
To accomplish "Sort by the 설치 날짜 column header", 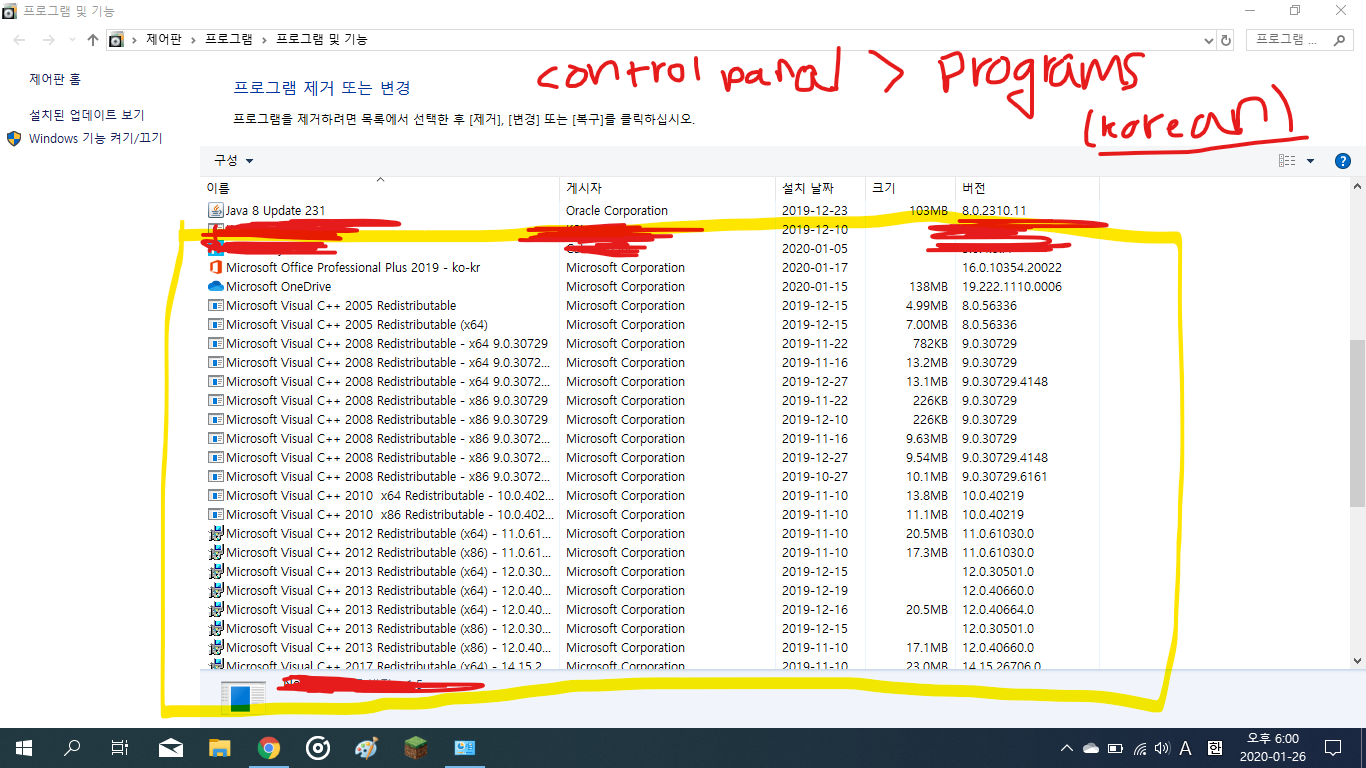I will 820,188.
